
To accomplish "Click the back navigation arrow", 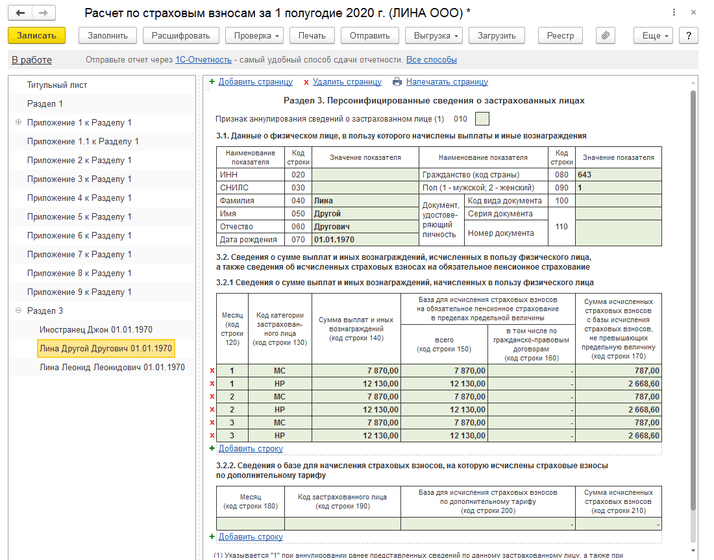I will click(x=20, y=12).
